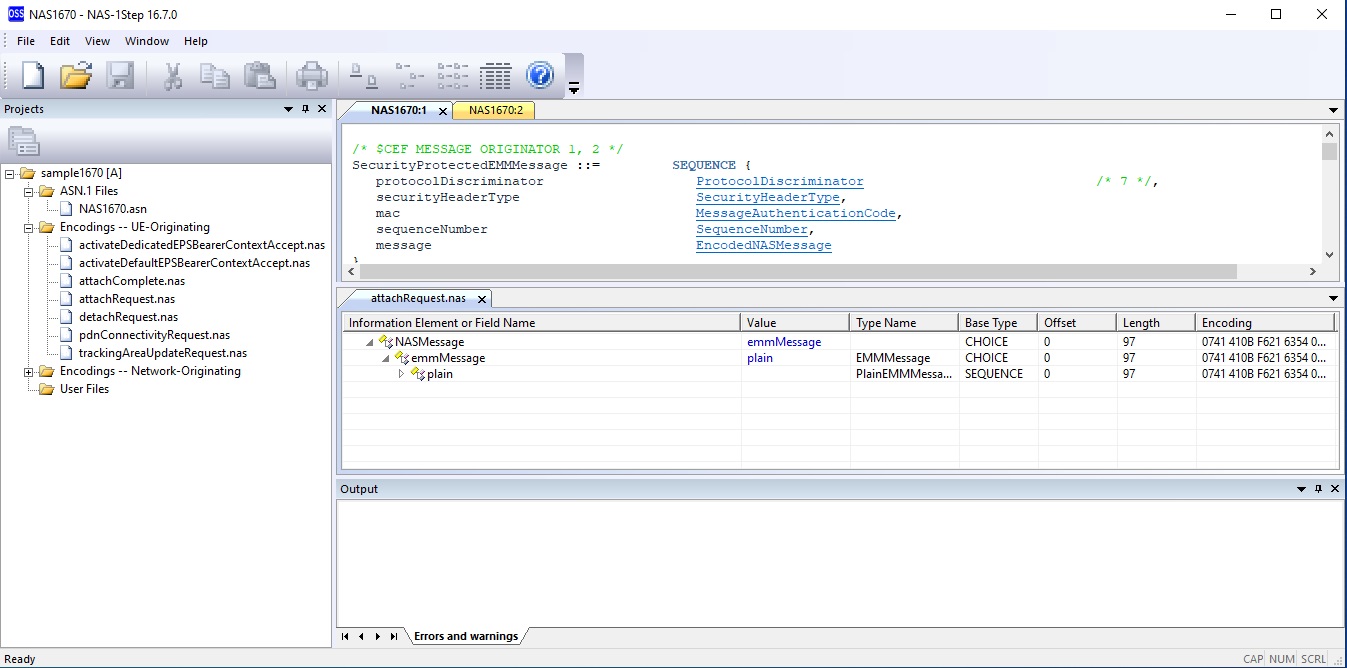
Task: Follow the EncodedNASMessage link
Action: click(x=763, y=245)
